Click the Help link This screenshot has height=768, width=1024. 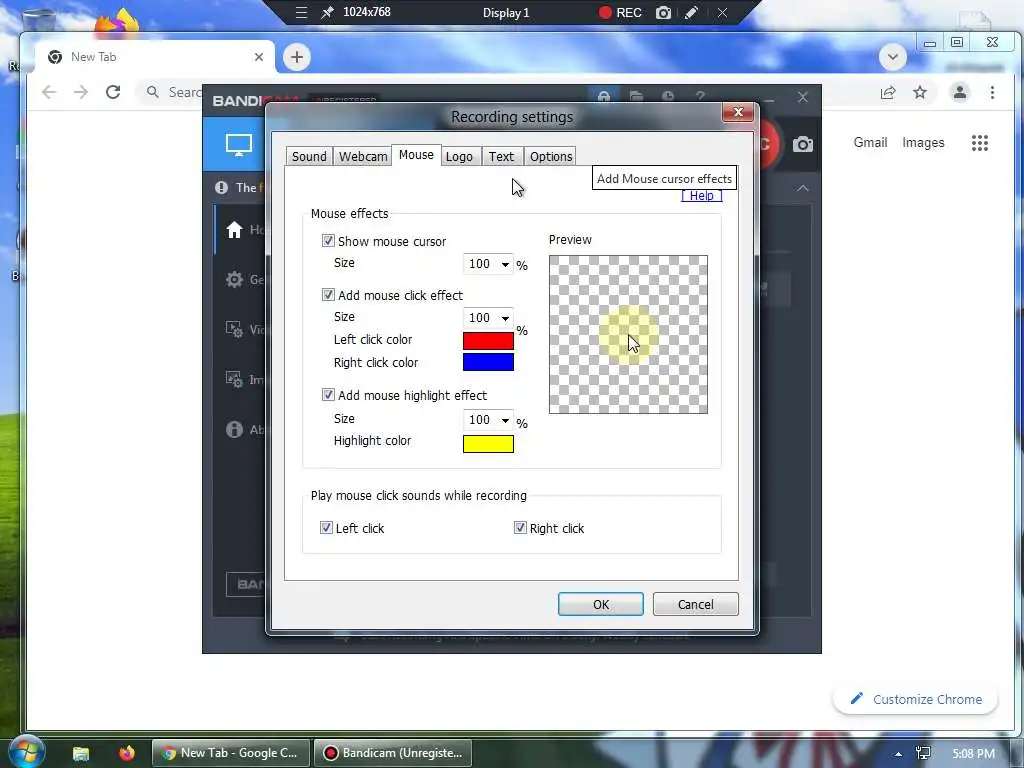pyautogui.click(x=701, y=196)
